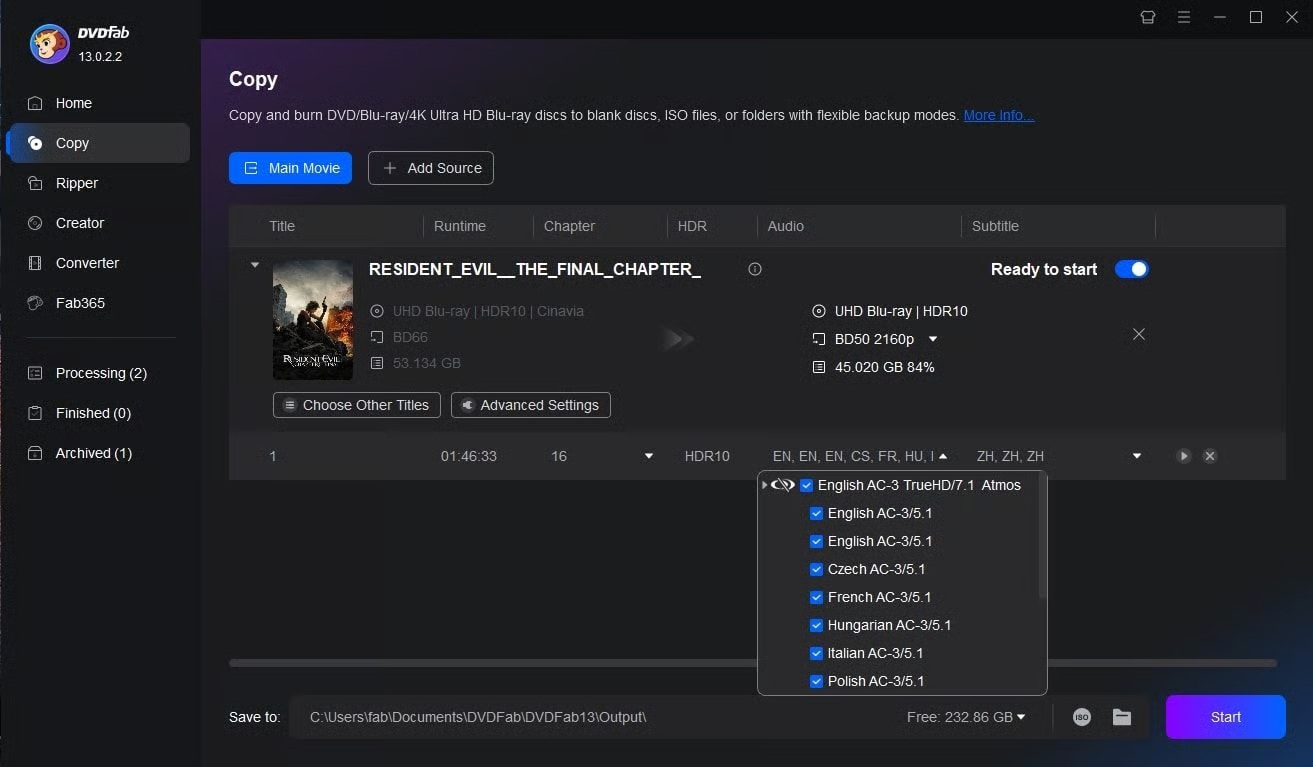
Task: Open the BD50 2160p output dropdown
Action: point(933,339)
